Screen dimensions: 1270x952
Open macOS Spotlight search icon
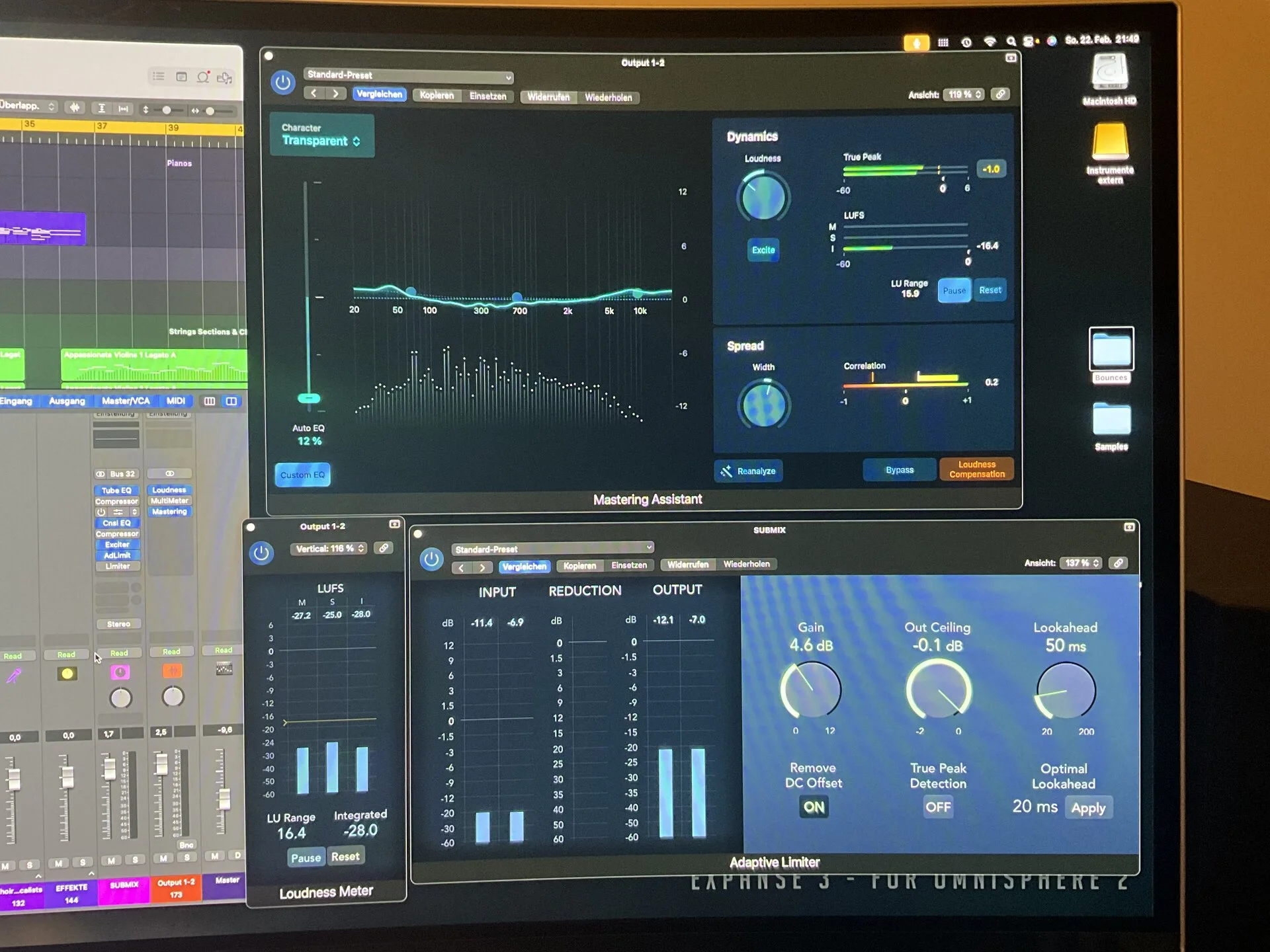point(1011,42)
